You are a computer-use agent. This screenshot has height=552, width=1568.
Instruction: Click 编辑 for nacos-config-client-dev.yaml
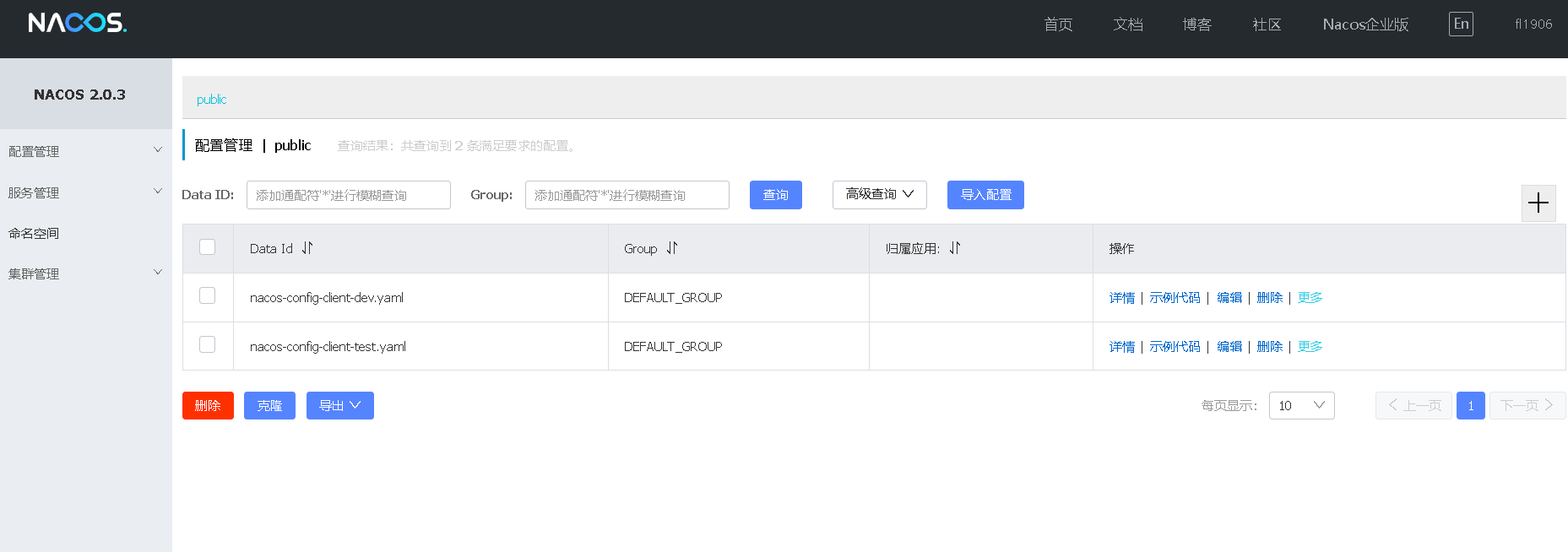pos(1229,297)
